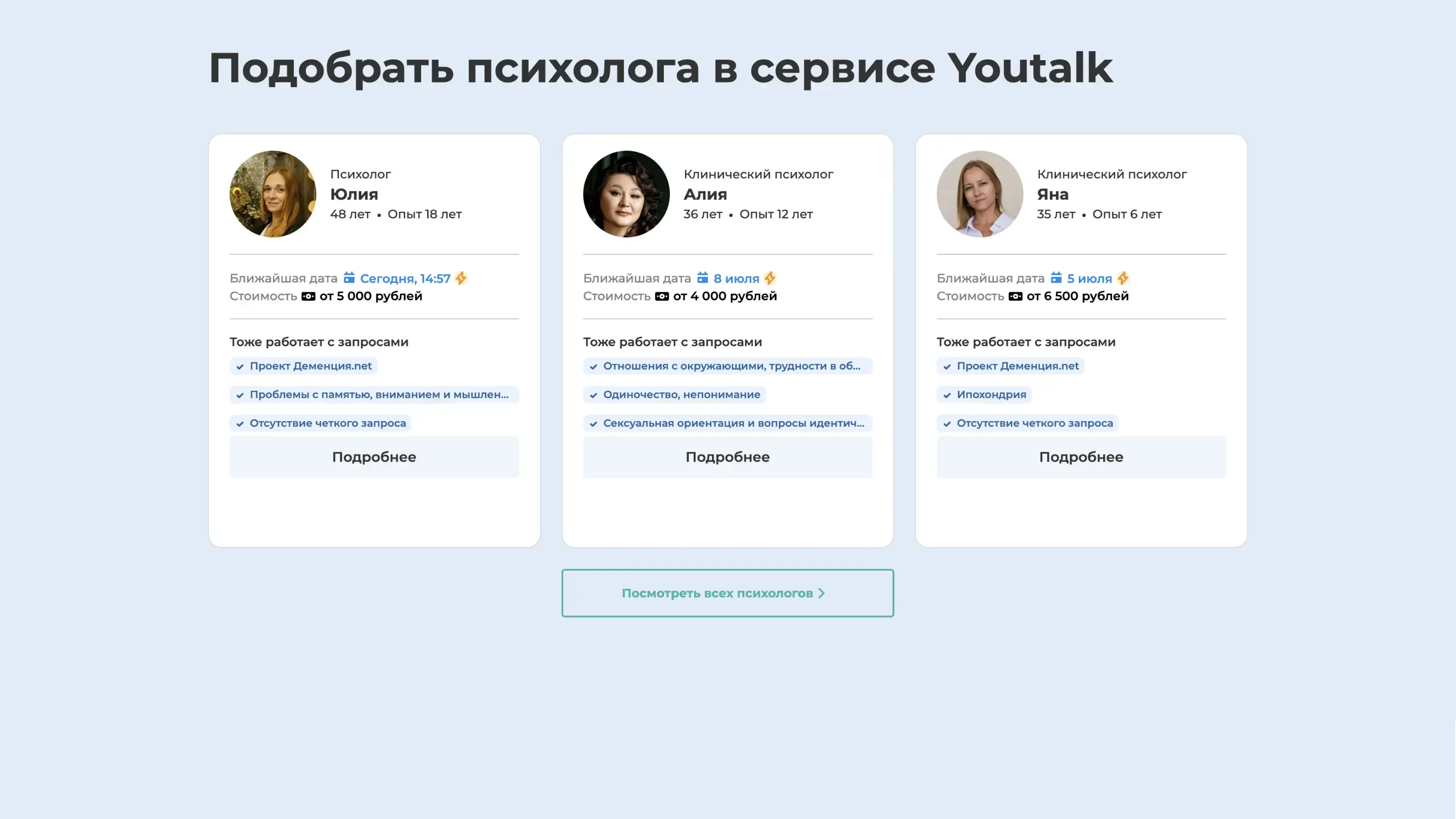Select Отношения с окружающими tag
Viewport: 1456px width, 819px height.
click(x=732, y=366)
